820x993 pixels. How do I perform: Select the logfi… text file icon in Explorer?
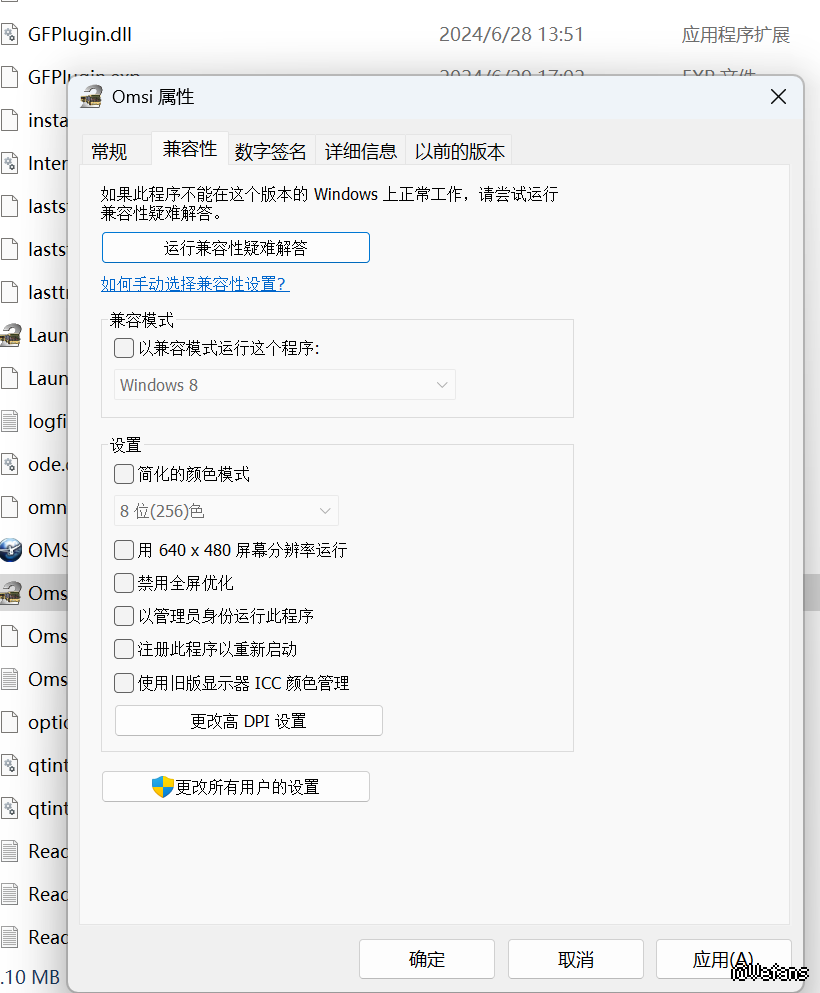9,421
